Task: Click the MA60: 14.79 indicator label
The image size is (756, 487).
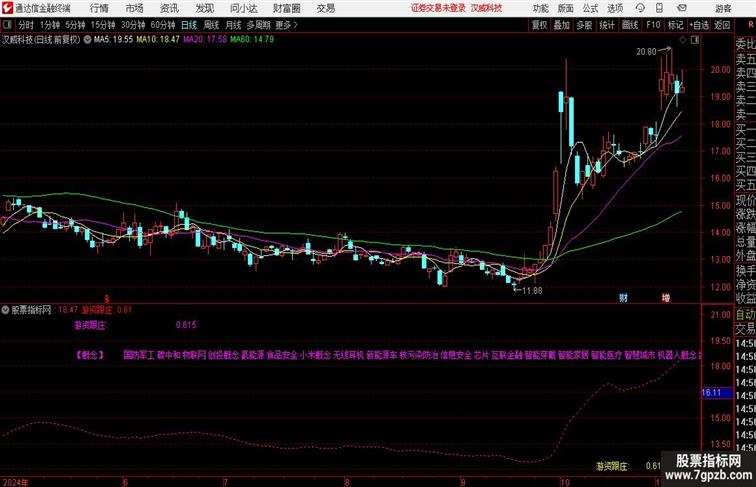Action: click(x=252, y=40)
